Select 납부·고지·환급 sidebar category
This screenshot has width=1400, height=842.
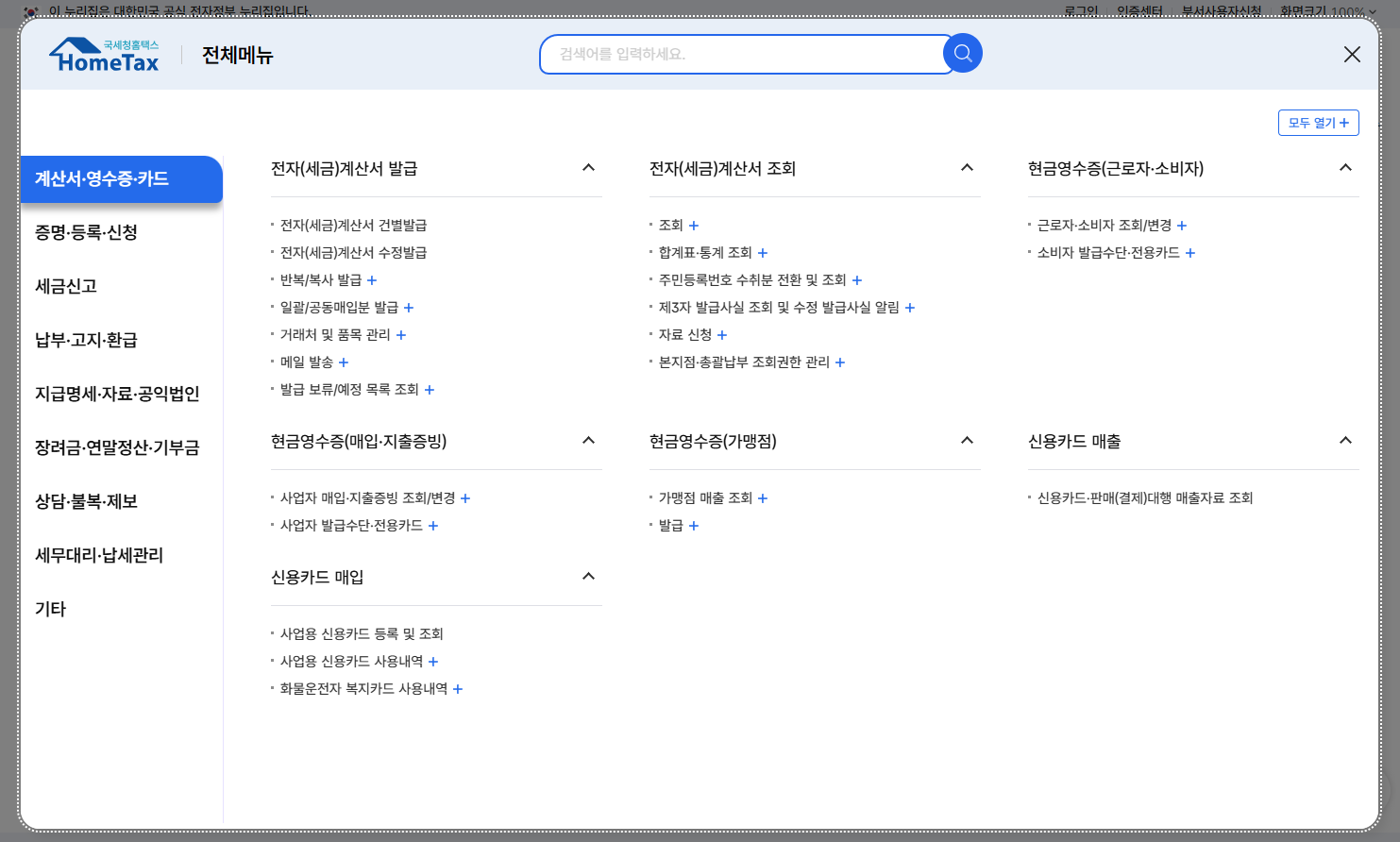point(86,340)
